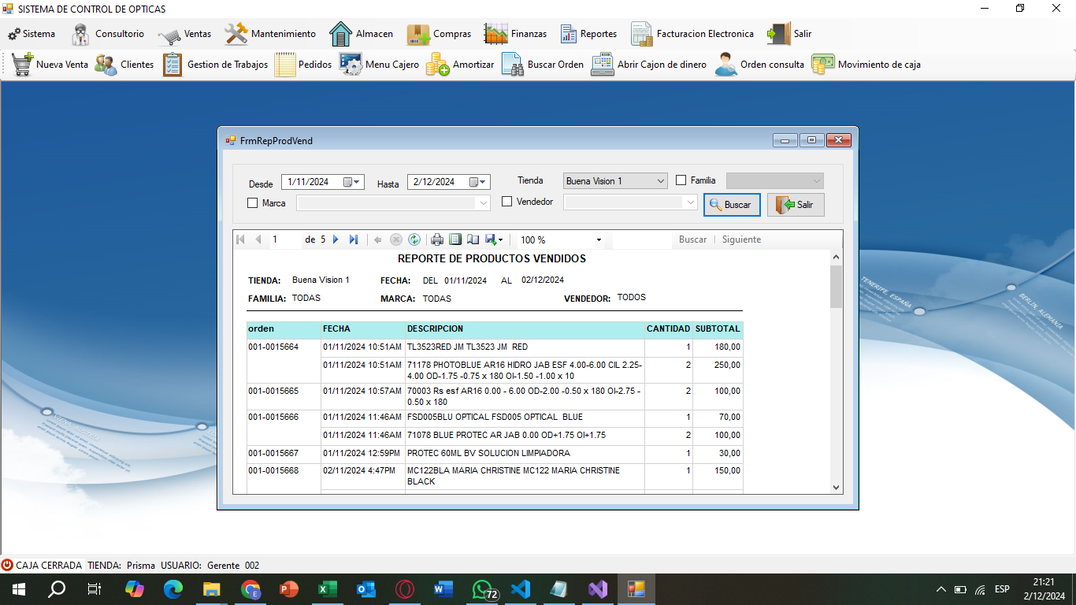Click the report find text field
The height and width of the screenshot is (605, 1076).
tap(641, 239)
